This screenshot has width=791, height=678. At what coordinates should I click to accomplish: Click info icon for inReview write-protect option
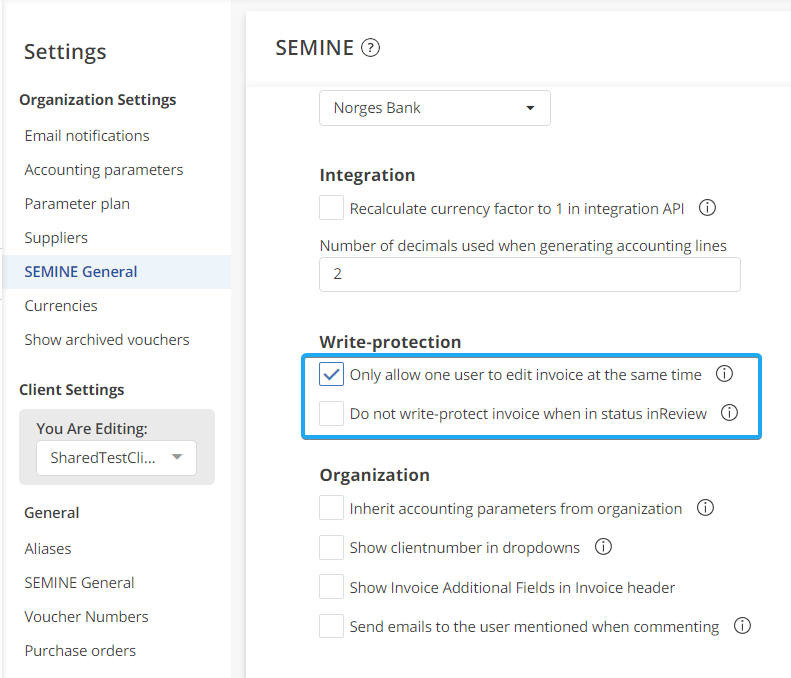[730, 412]
